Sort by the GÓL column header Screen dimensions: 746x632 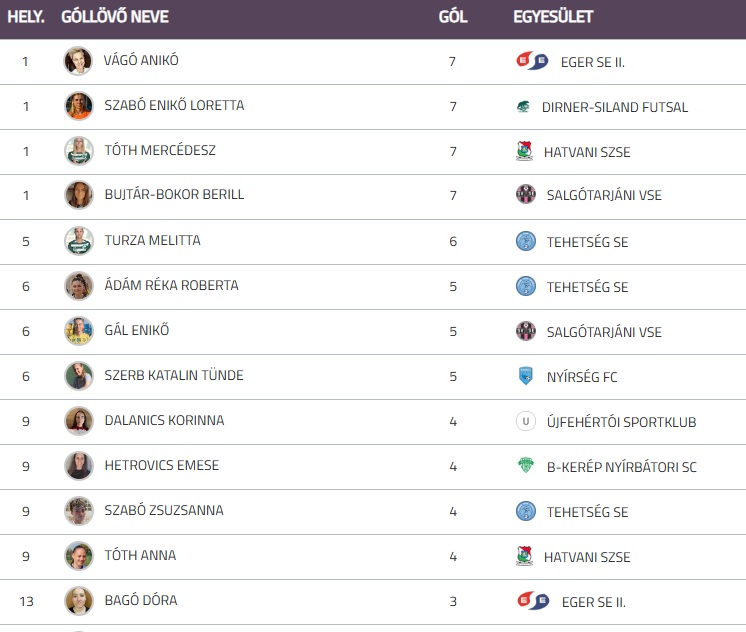(453, 17)
